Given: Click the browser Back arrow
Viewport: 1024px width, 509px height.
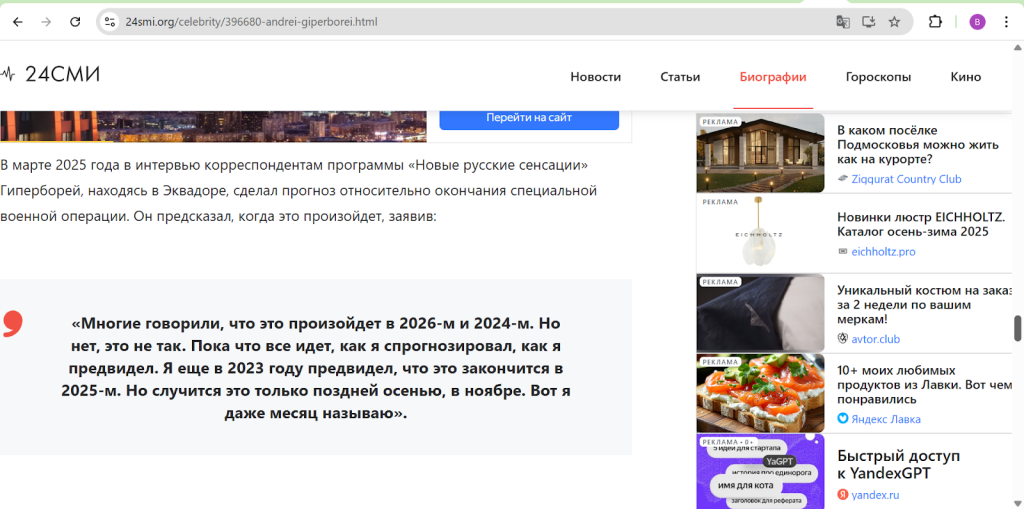Looking at the screenshot, I should [x=18, y=22].
